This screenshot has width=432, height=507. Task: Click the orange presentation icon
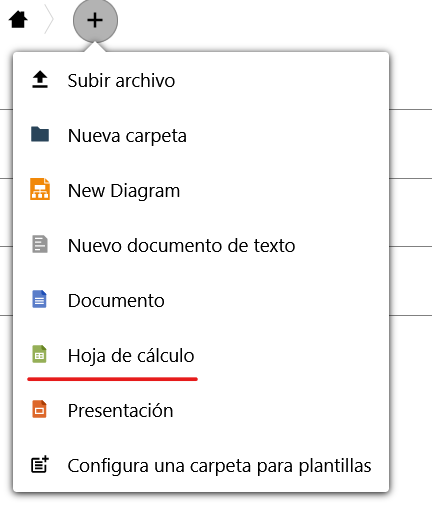[39, 409]
